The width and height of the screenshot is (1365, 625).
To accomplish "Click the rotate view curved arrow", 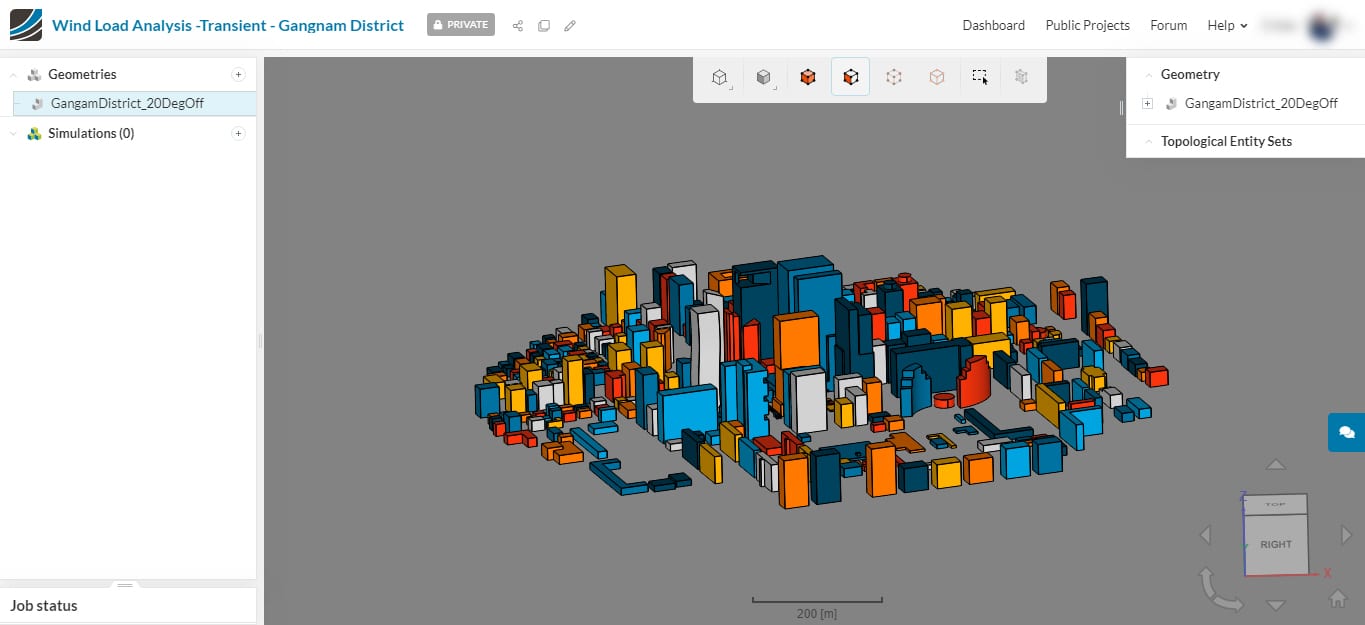I will click(1219, 589).
